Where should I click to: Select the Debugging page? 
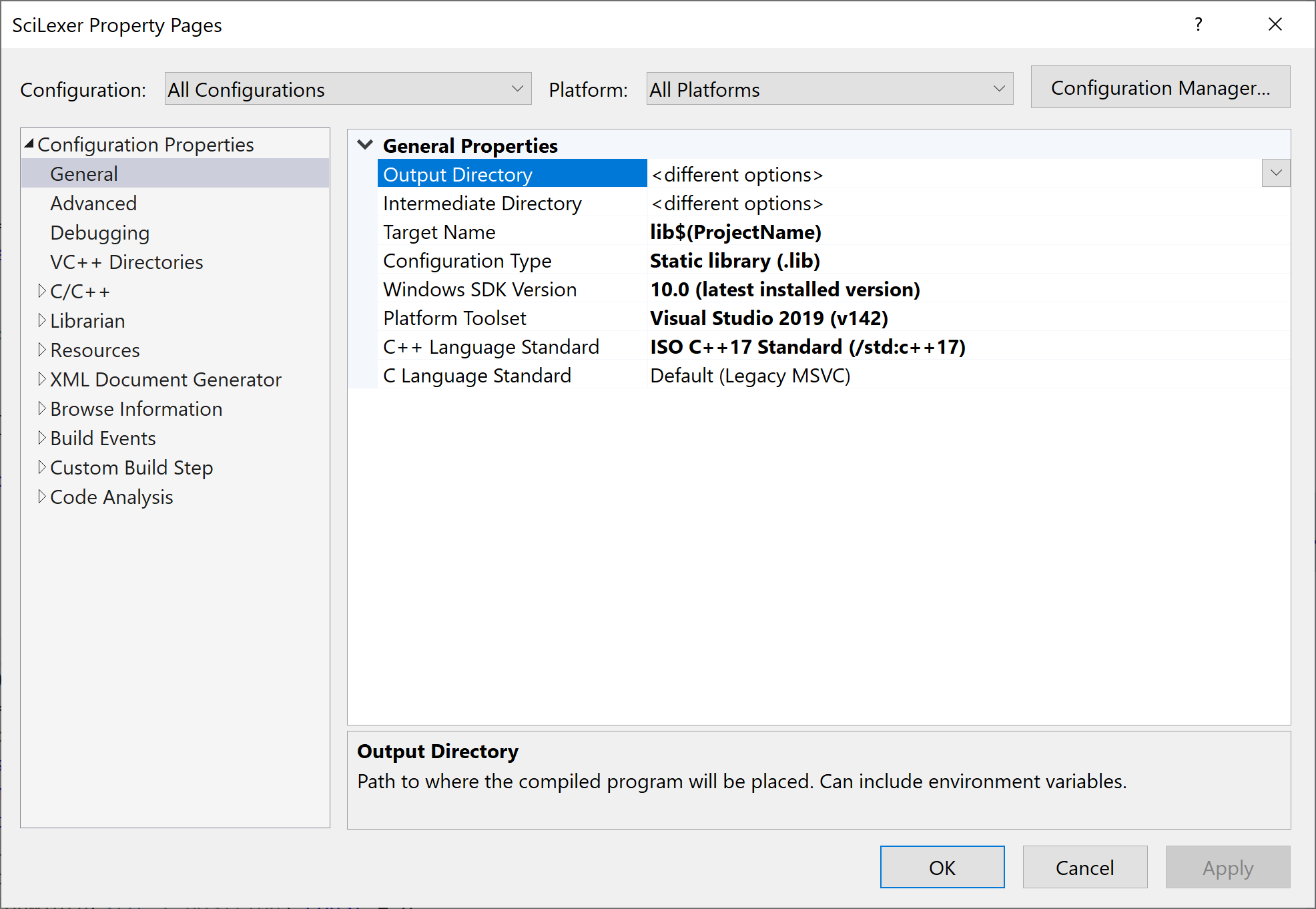99,232
